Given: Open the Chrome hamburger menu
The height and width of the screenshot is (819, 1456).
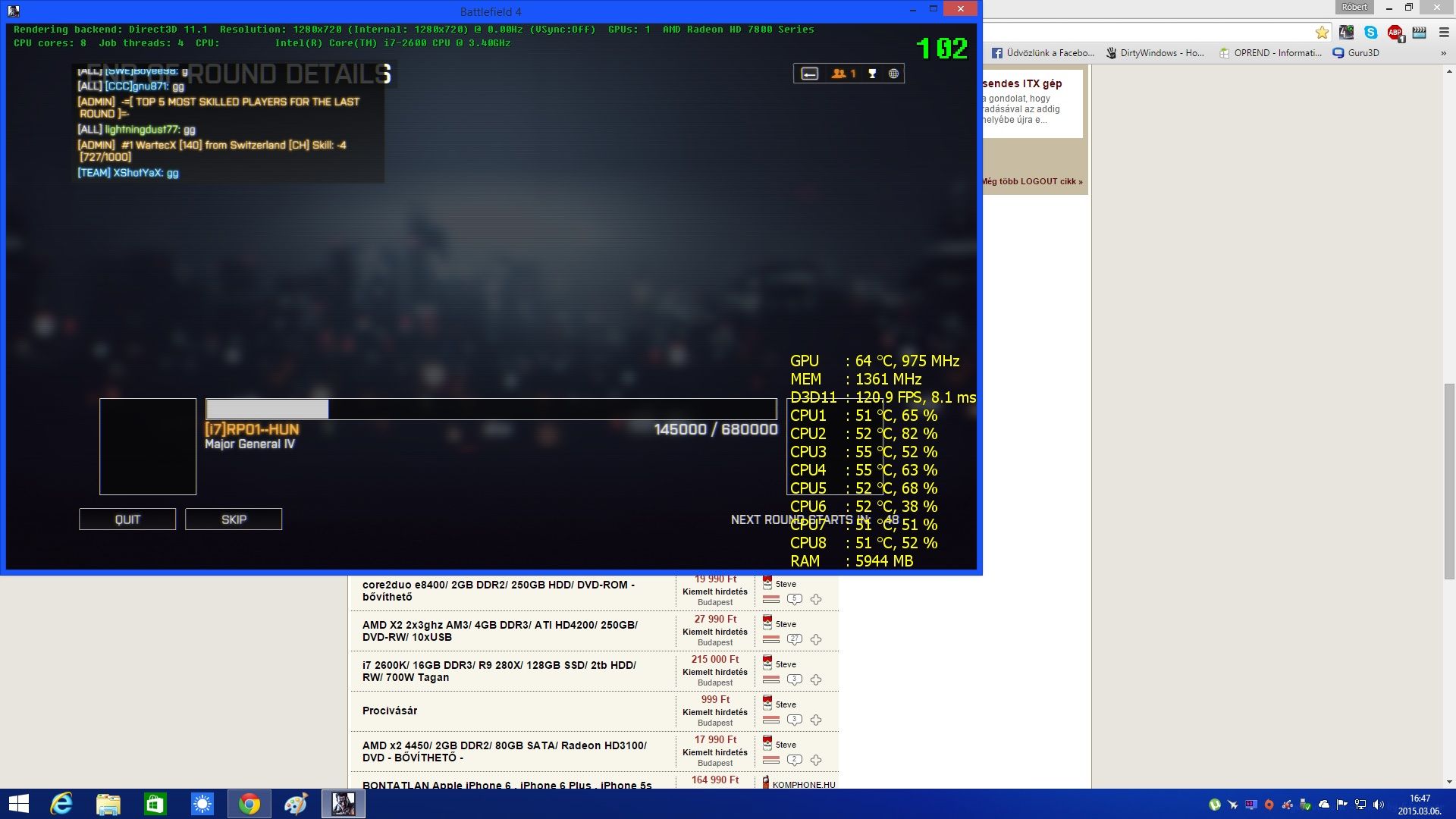Looking at the screenshot, I should click(x=1444, y=33).
